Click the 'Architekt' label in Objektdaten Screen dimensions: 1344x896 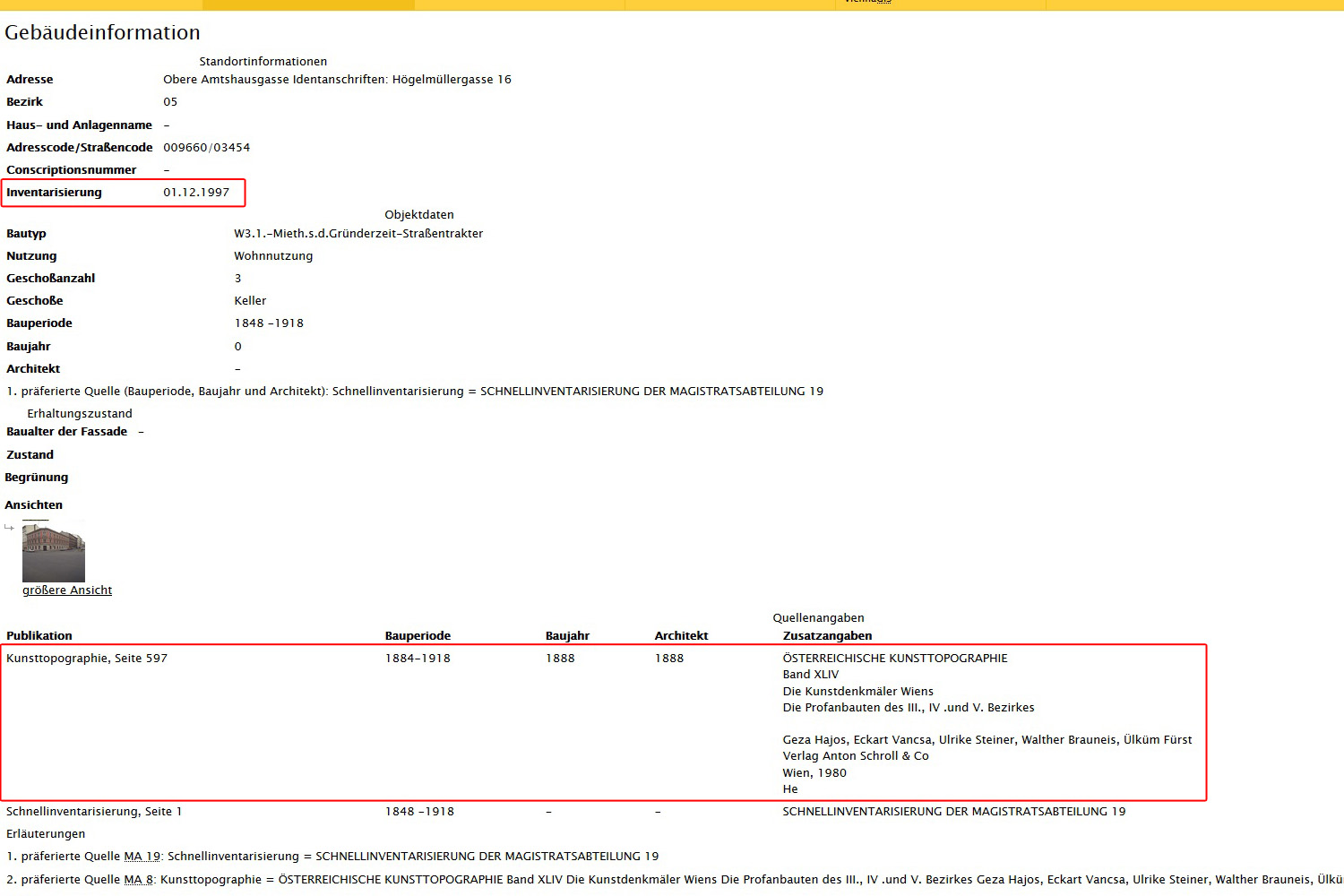tap(33, 368)
